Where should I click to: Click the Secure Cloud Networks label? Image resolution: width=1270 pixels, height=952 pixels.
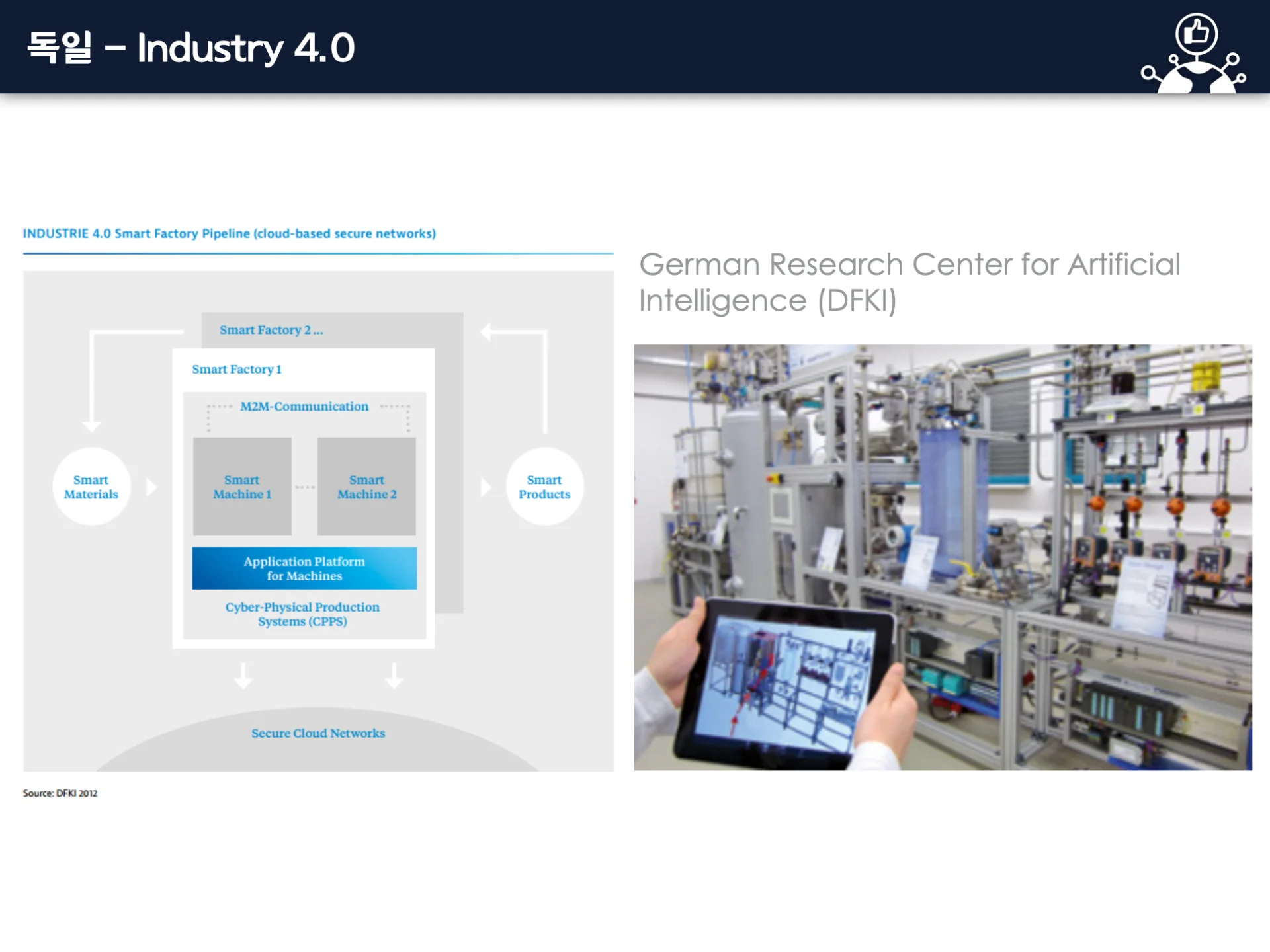(x=318, y=733)
